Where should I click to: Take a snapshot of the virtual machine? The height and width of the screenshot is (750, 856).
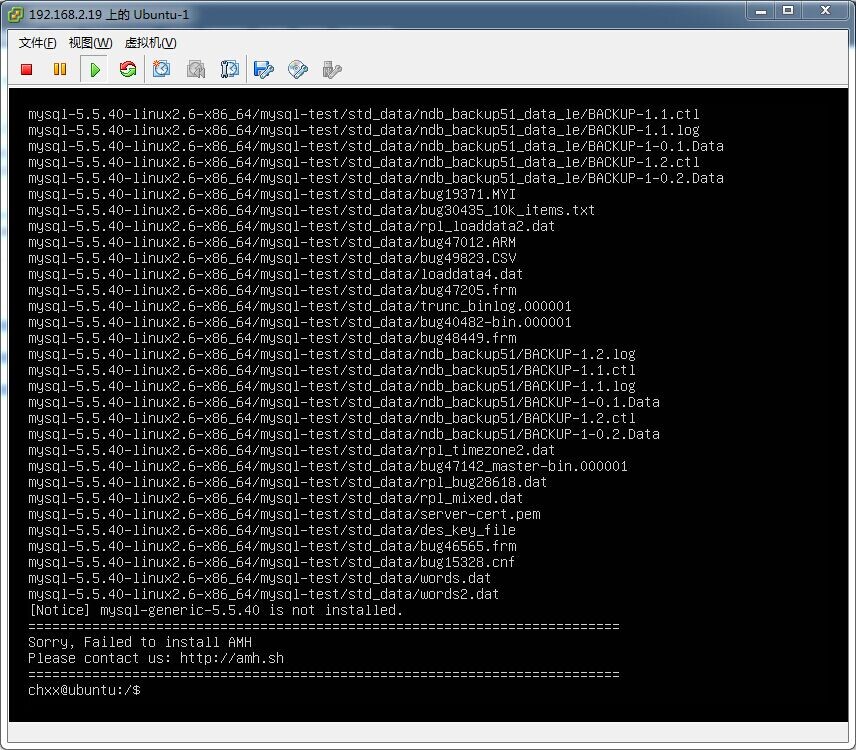tap(162, 69)
